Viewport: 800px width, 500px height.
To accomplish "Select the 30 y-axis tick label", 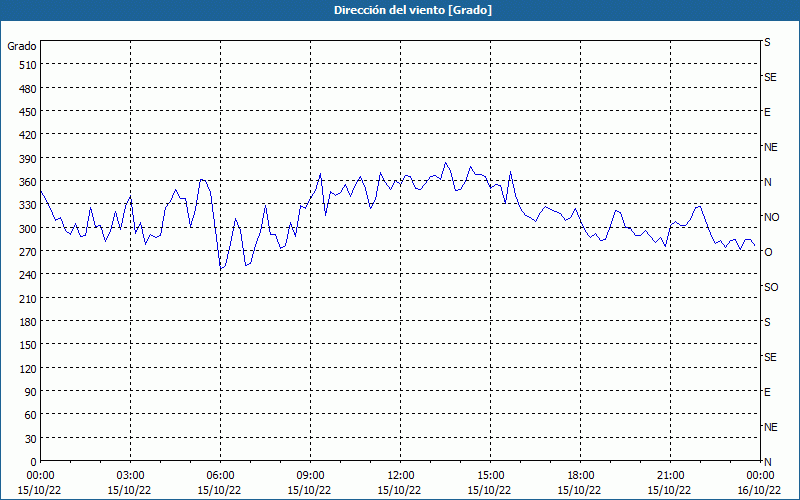I will pyautogui.click(x=31, y=439).
